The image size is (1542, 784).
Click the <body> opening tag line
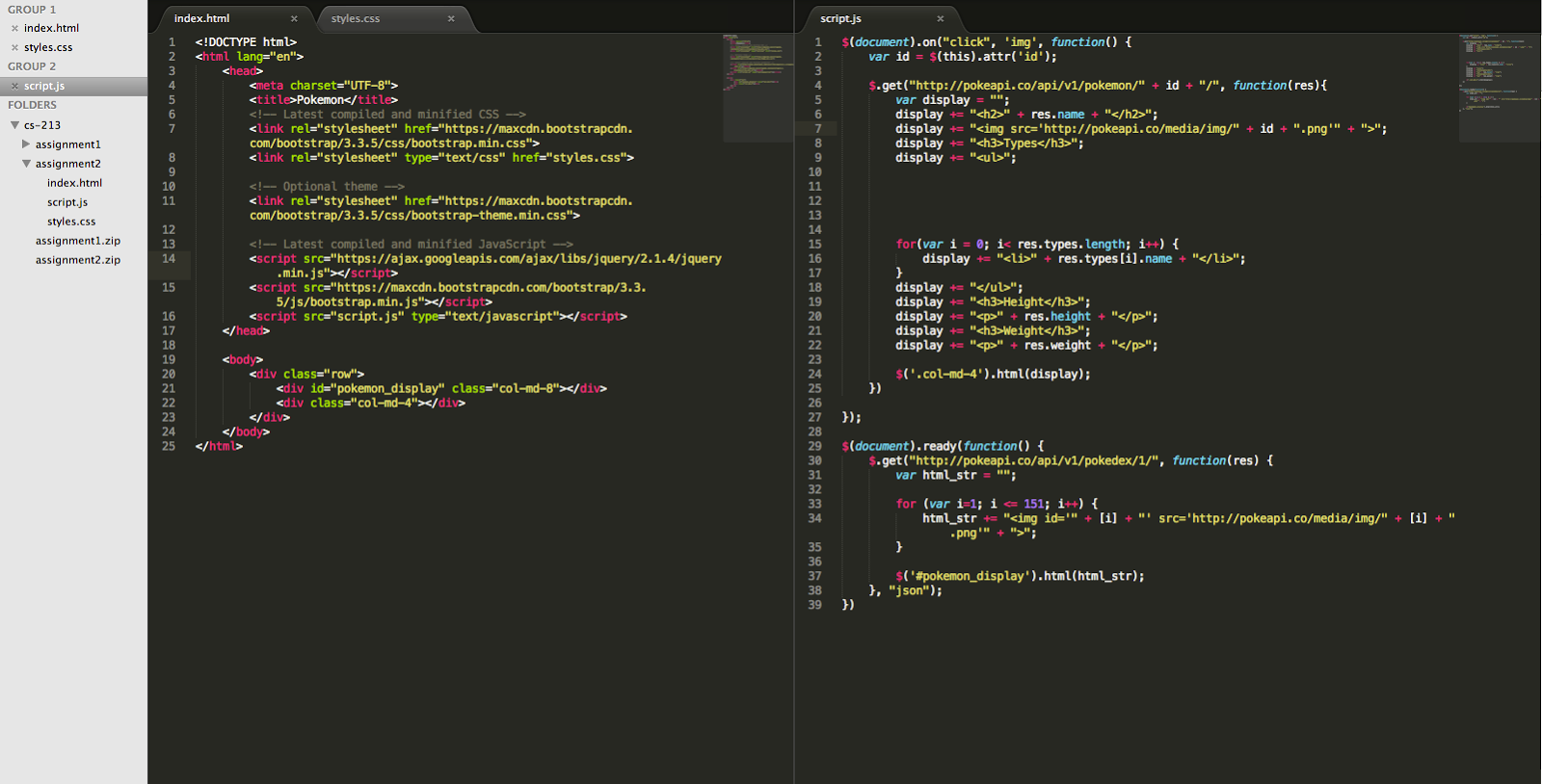tap(243, 360)
